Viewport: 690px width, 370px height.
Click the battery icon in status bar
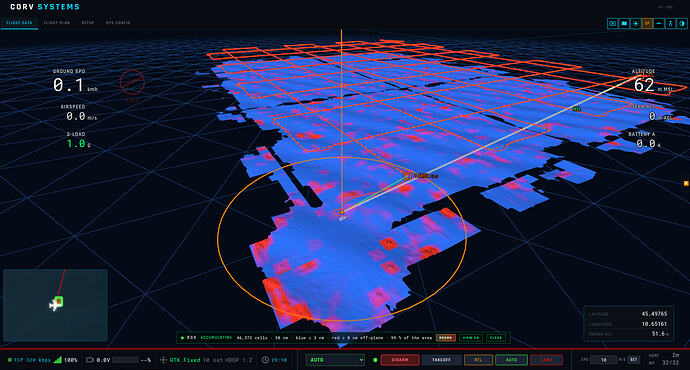tap(89, 360)
